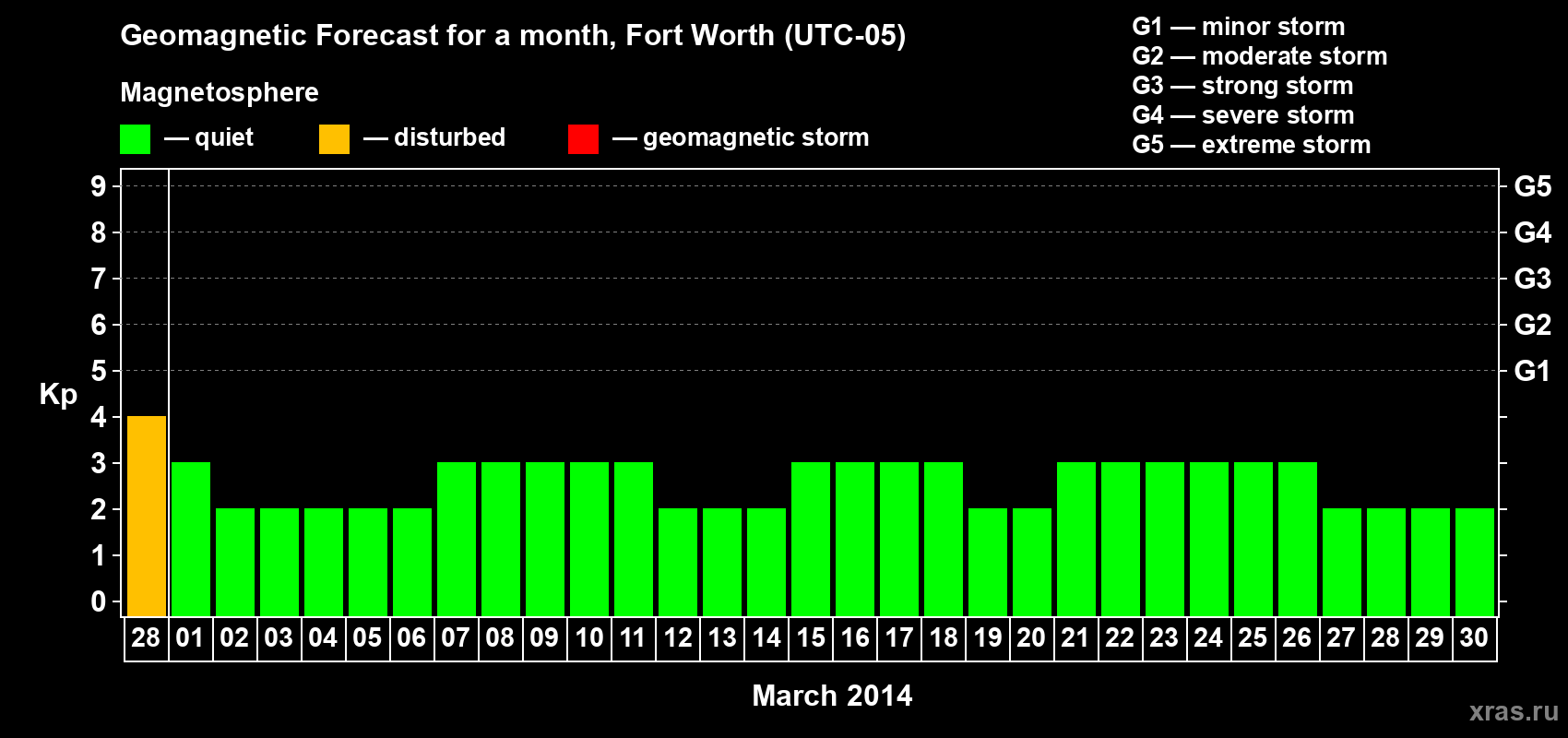Click the date cell '18'
The height and width of the screenshot is (738, 1568).
(944, 638)
